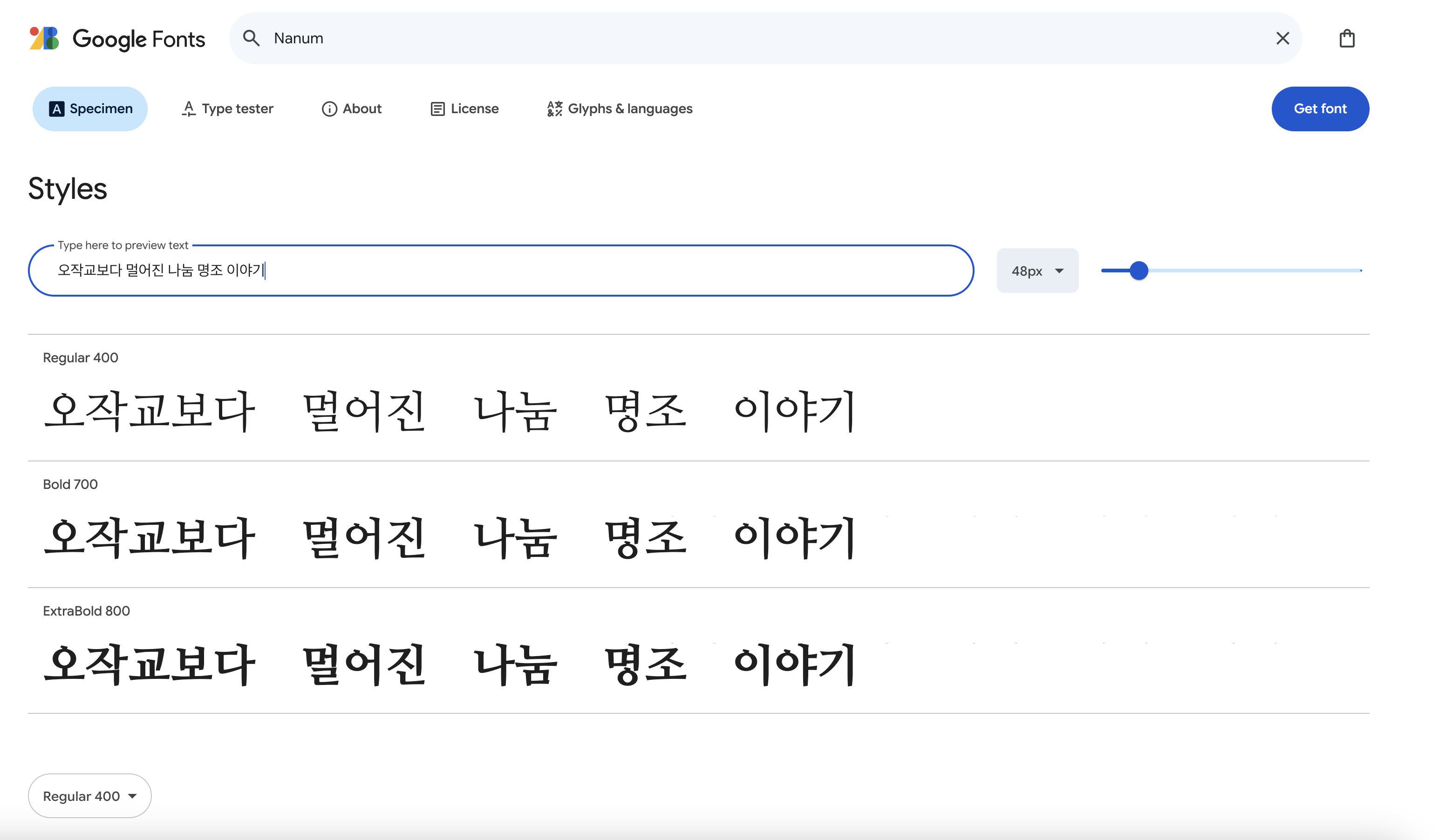Click the Nanum search field
1446x840 pixels.
[746, 39]
